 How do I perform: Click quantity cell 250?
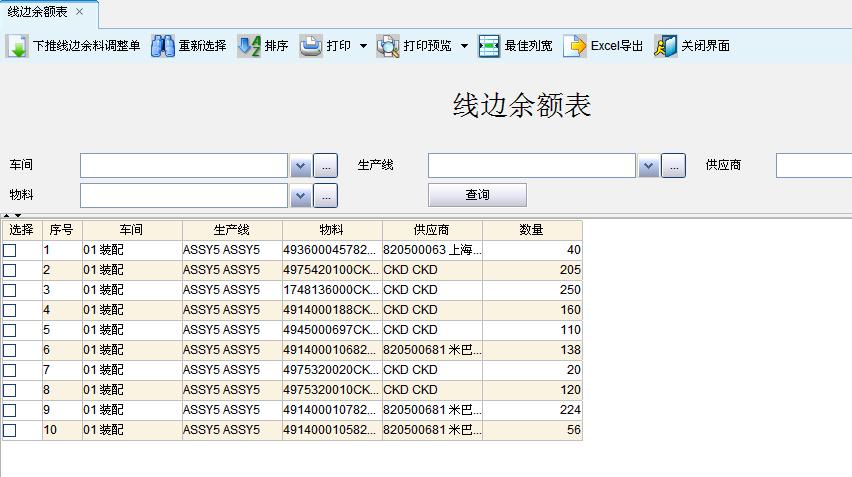pos(532,290)
